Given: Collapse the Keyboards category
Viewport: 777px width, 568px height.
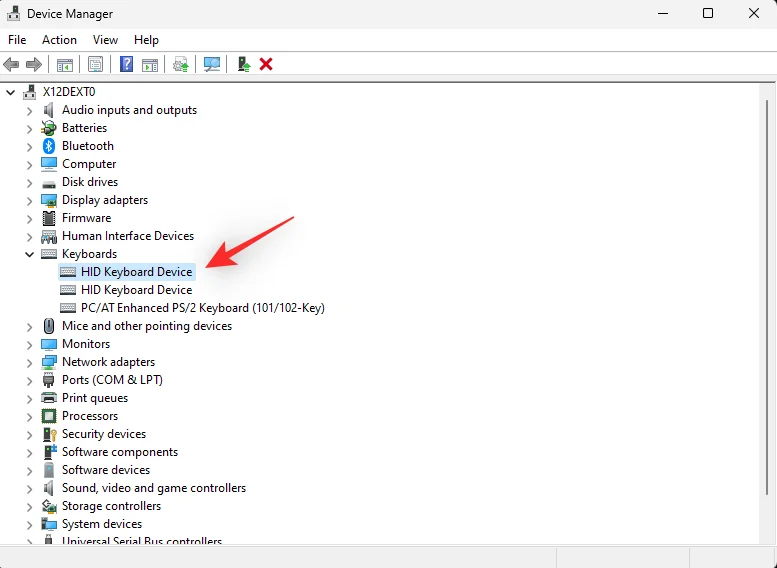Looking at the screenshot, I should click(x=30, y=254).
